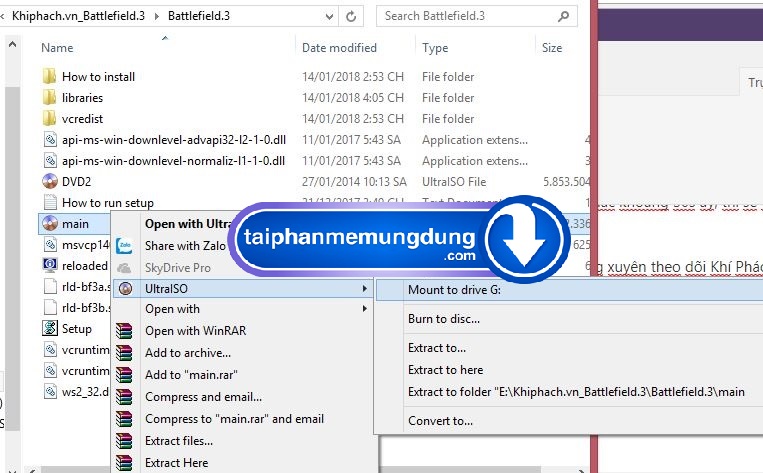
Task: Click the scroll up arrow of file pane
Action: point(13,44)
